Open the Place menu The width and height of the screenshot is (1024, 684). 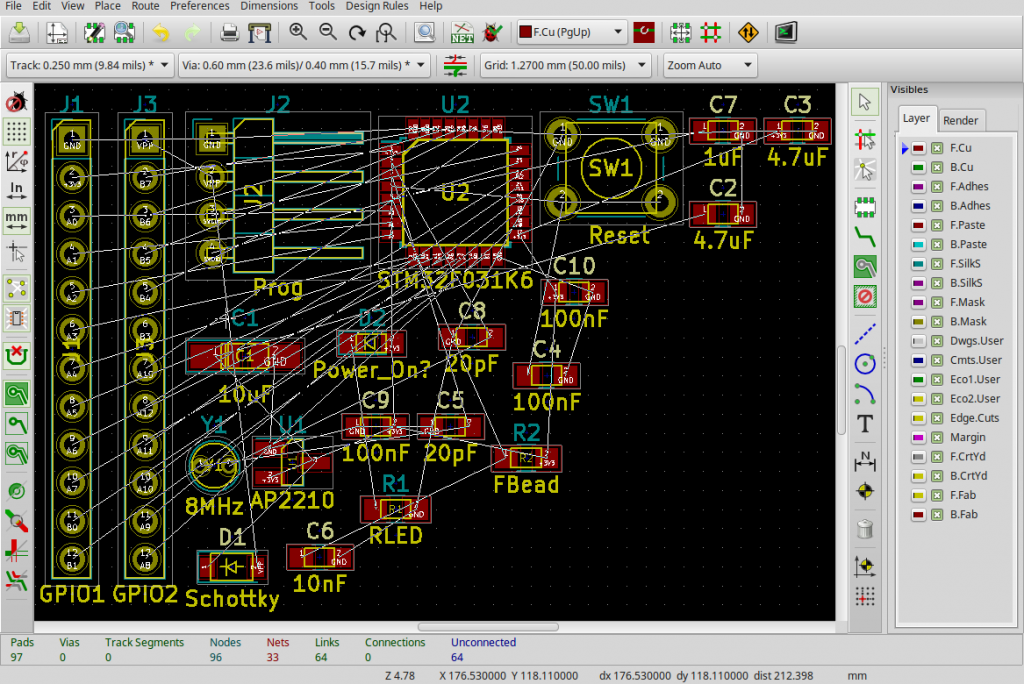[107, 6]
